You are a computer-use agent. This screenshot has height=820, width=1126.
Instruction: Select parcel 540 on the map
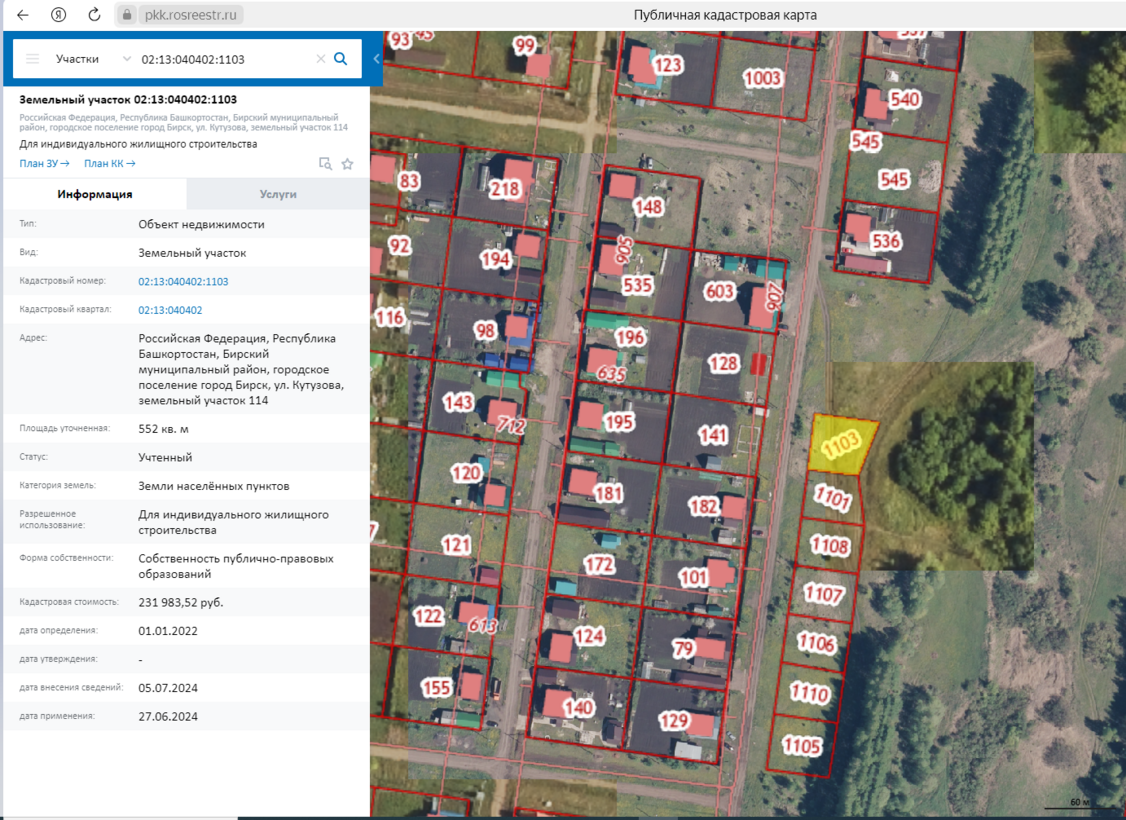point(905,98)
